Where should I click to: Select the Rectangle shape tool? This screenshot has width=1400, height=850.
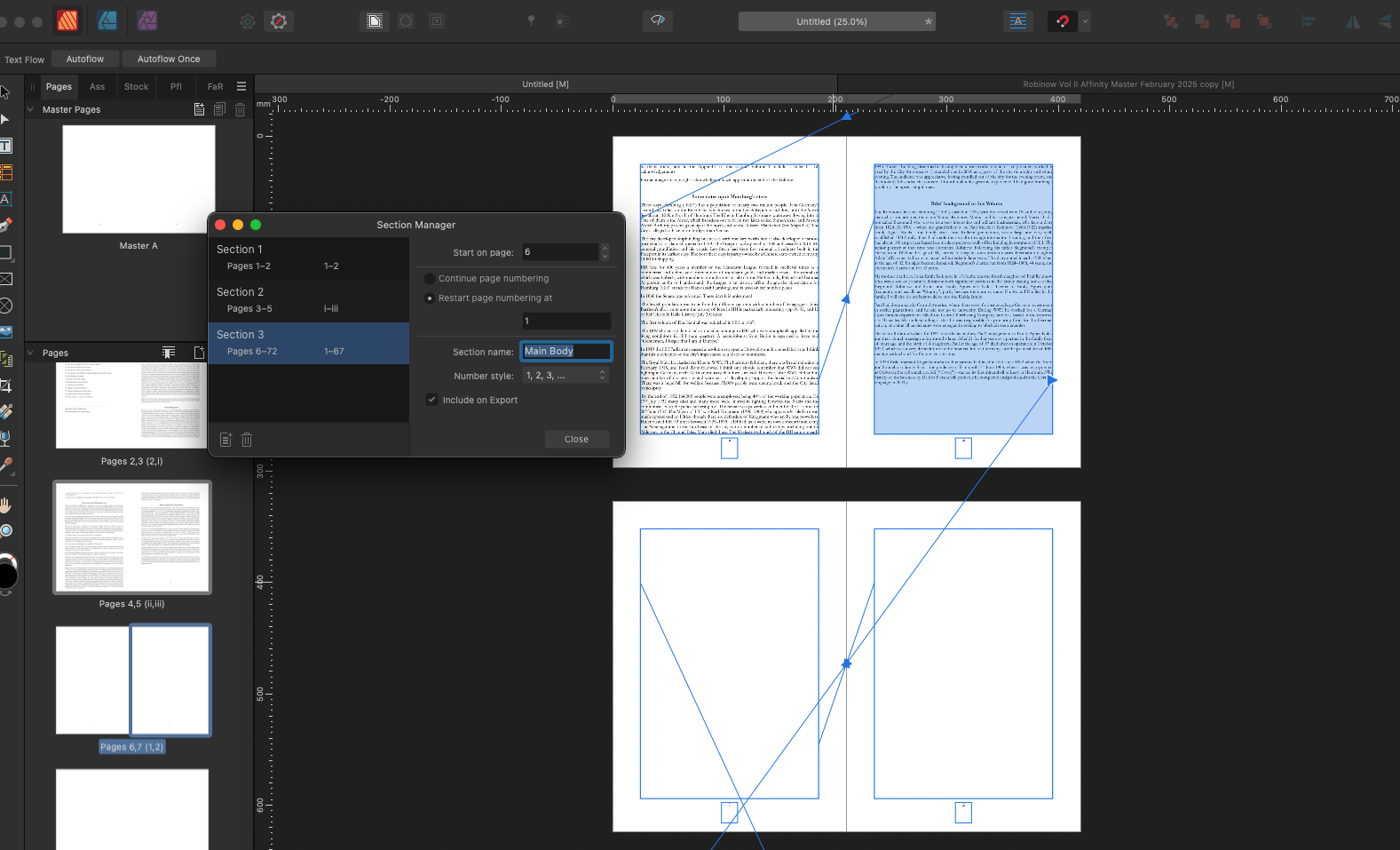point(5,252)
